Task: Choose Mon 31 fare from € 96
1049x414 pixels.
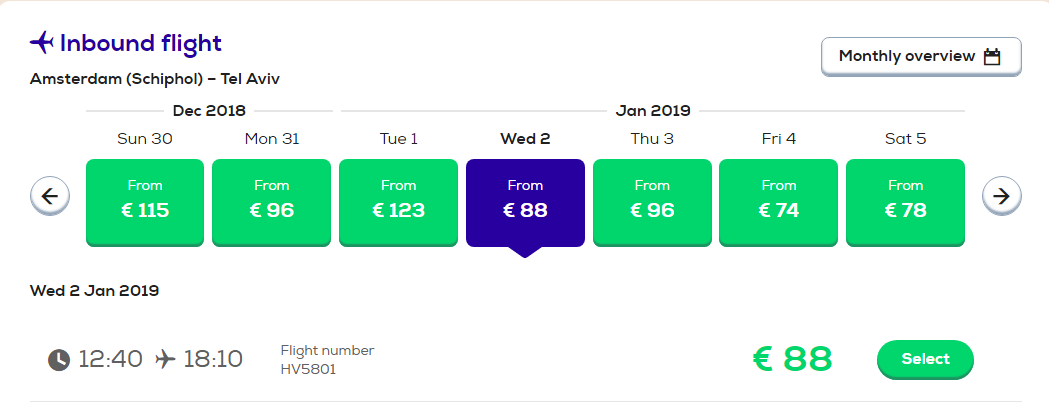Action: pyautogui.click(x=271, y=203)
